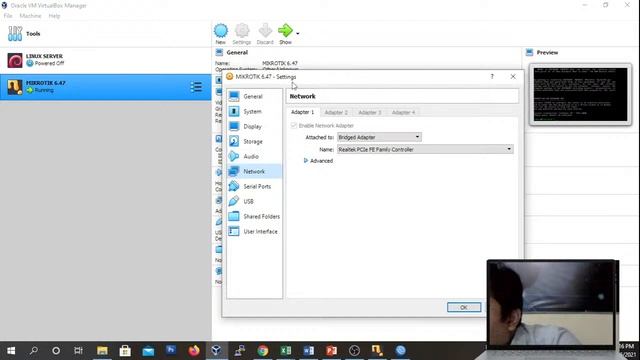
Task: Launch Firefox from the taskbar
Action: [194, 351]
